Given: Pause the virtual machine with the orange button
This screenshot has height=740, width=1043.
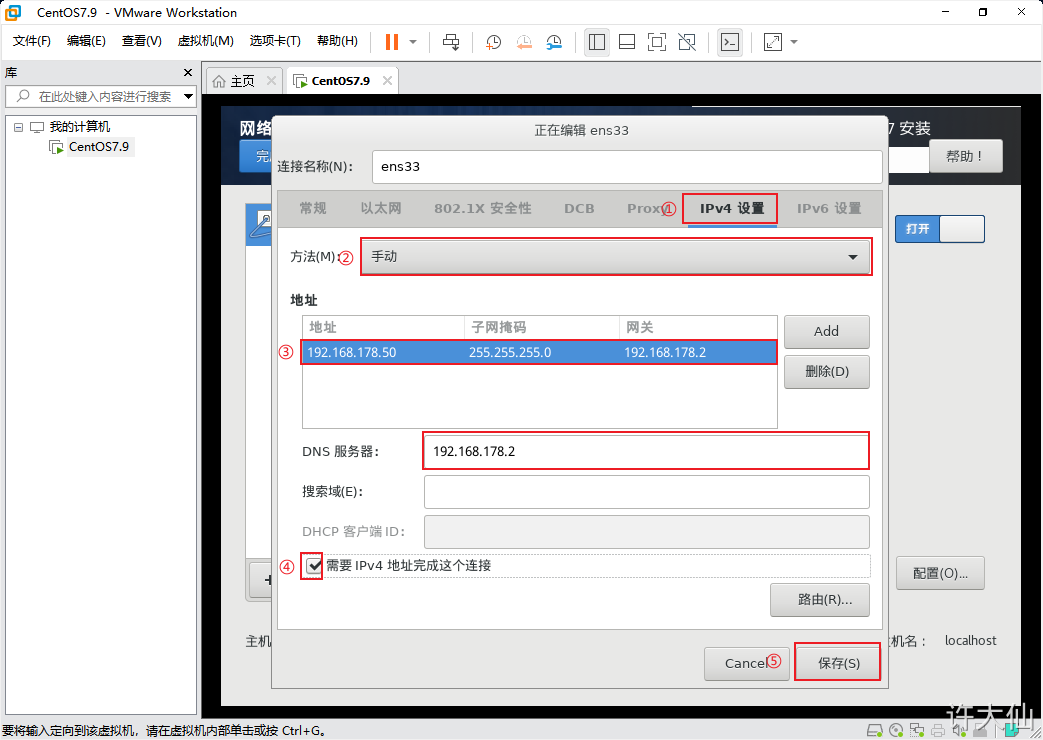Looking at the screenshot, I should [392, 42].
